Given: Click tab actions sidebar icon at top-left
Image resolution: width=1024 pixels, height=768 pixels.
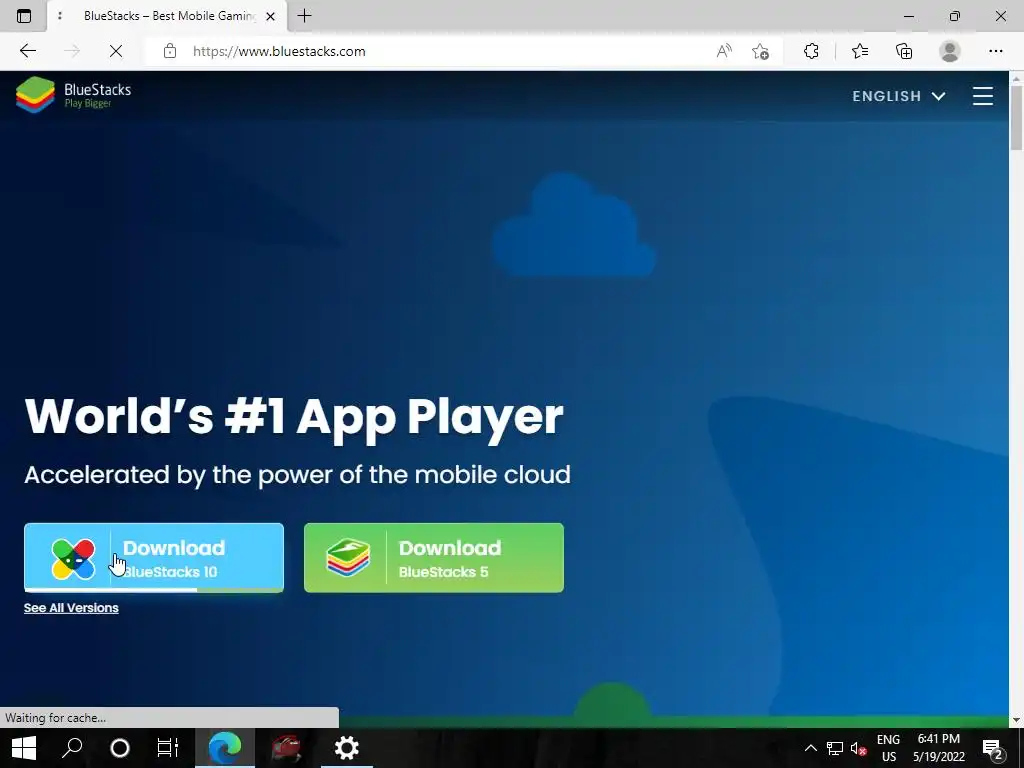Looking at the screenshot, I should 24,16.
